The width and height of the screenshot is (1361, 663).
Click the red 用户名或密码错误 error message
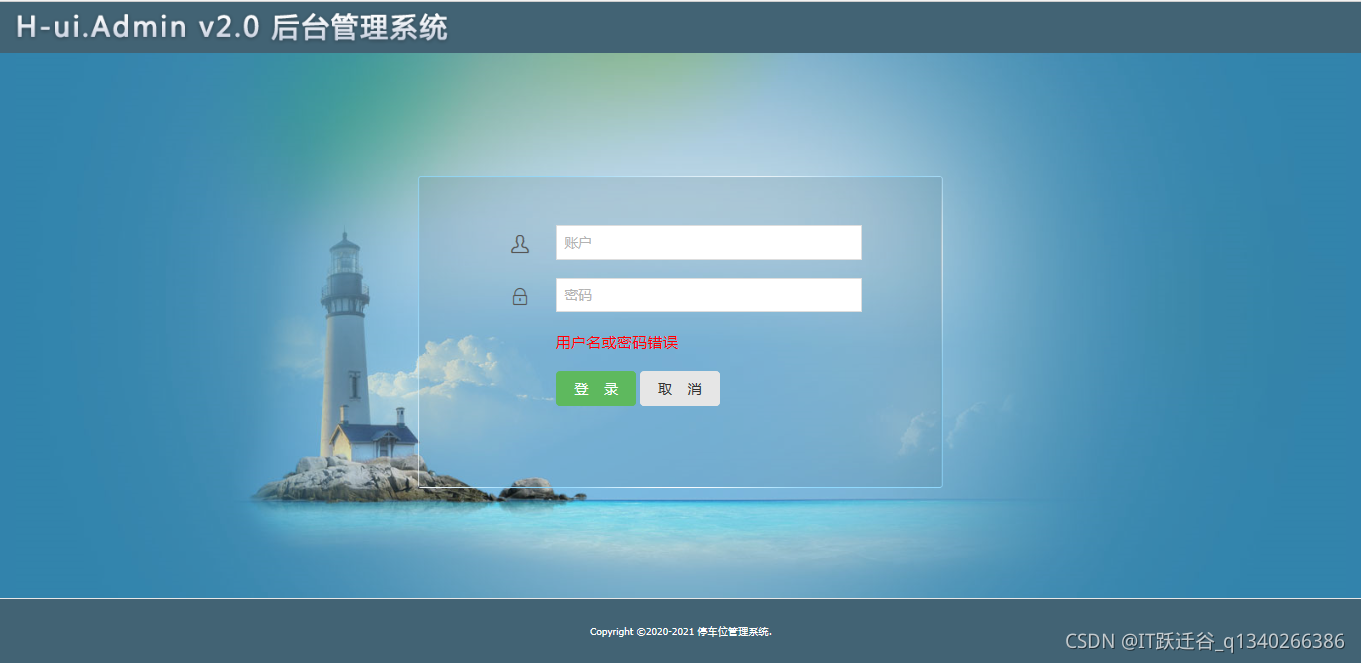[616, 342]
